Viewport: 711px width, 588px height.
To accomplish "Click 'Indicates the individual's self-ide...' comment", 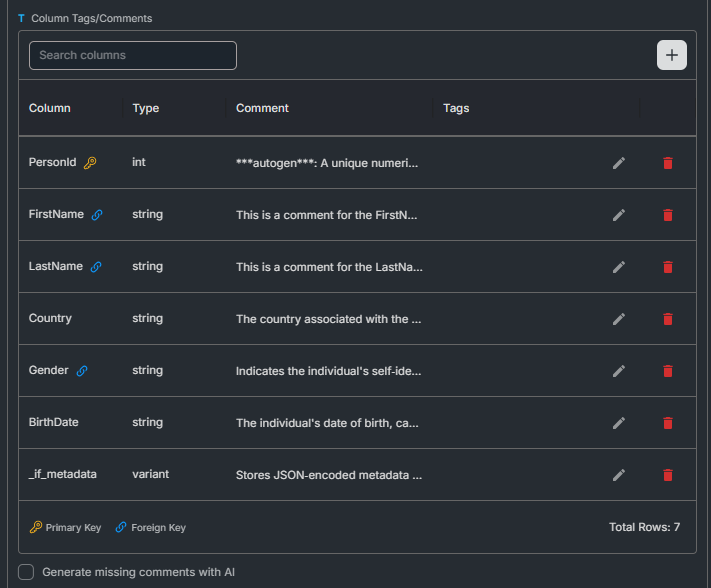I will click(x=328, y=371).
